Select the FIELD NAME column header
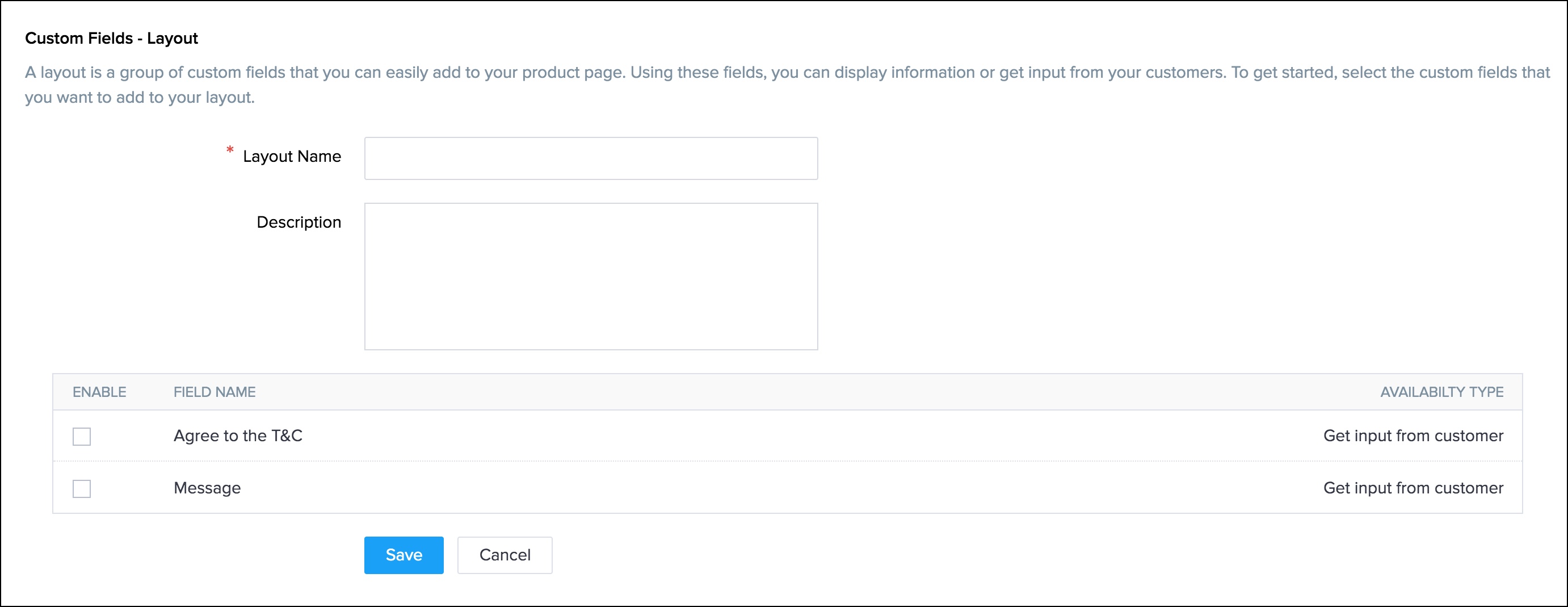This screenshot has width=1568, height=607. 215,392
